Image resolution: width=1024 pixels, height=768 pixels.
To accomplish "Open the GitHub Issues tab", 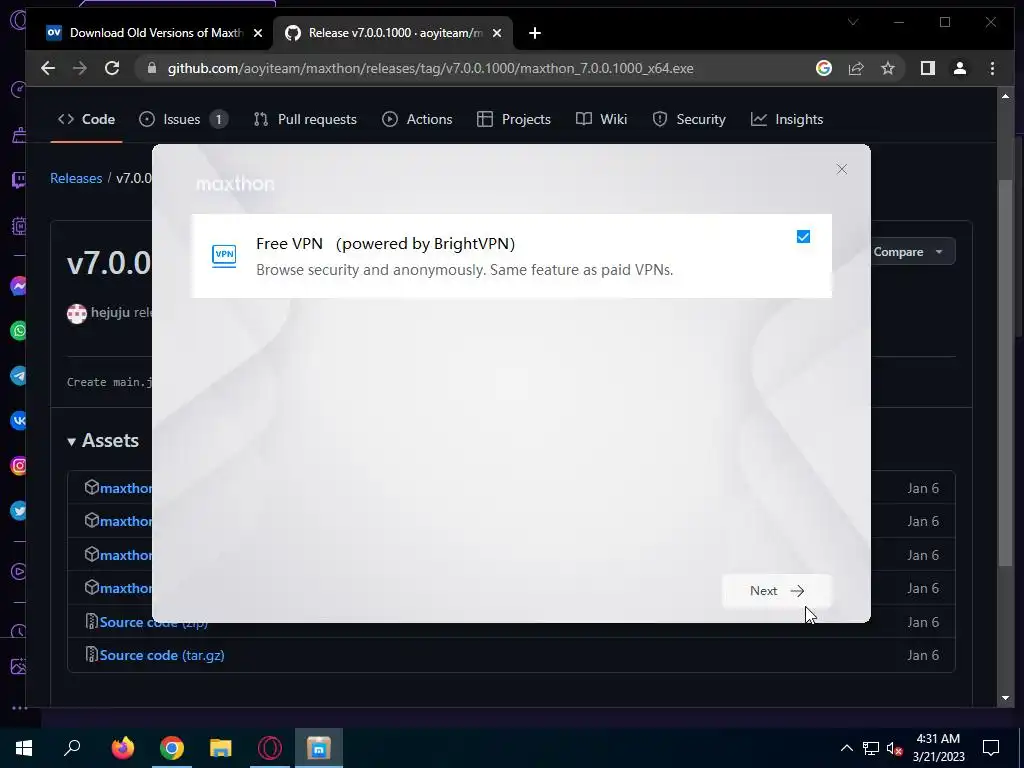I will click(x=184, y=119).
